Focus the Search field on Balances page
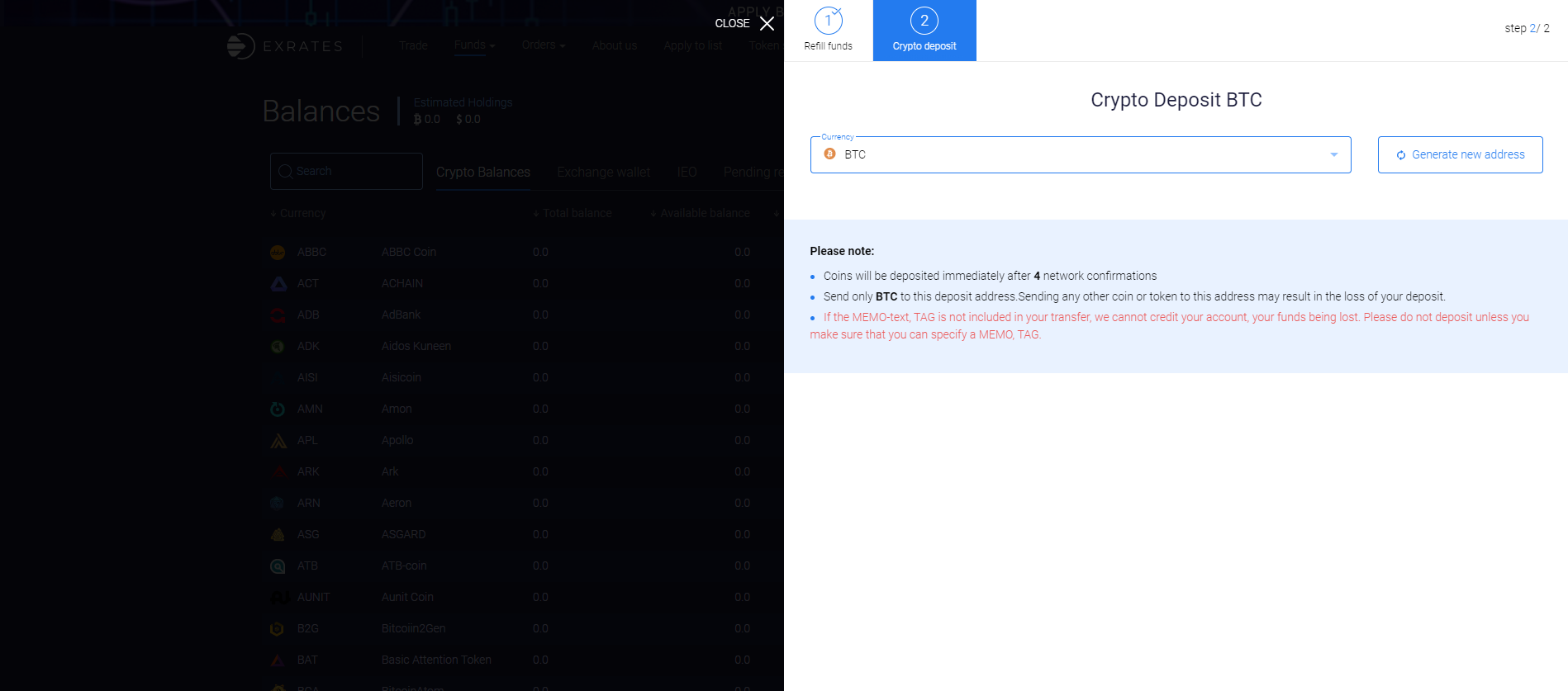This screenshot has height=691, width=1568. pyautogui.click(x=346, y=171)
